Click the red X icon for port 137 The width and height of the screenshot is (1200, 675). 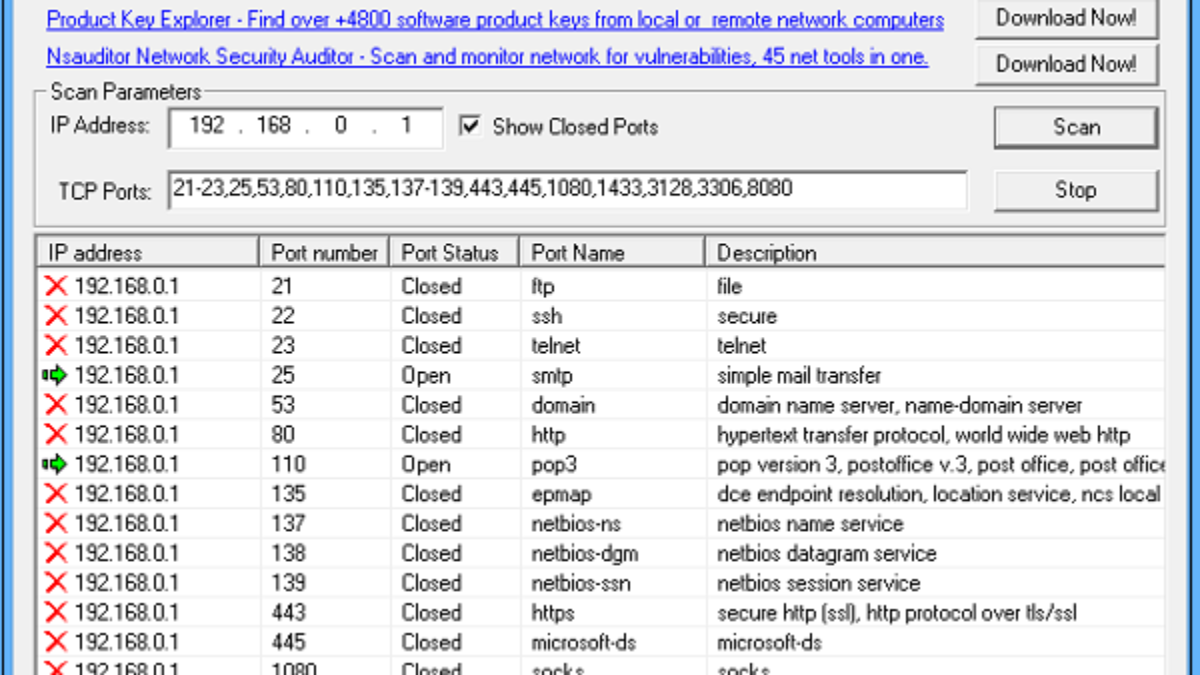[x=56, y=524]
